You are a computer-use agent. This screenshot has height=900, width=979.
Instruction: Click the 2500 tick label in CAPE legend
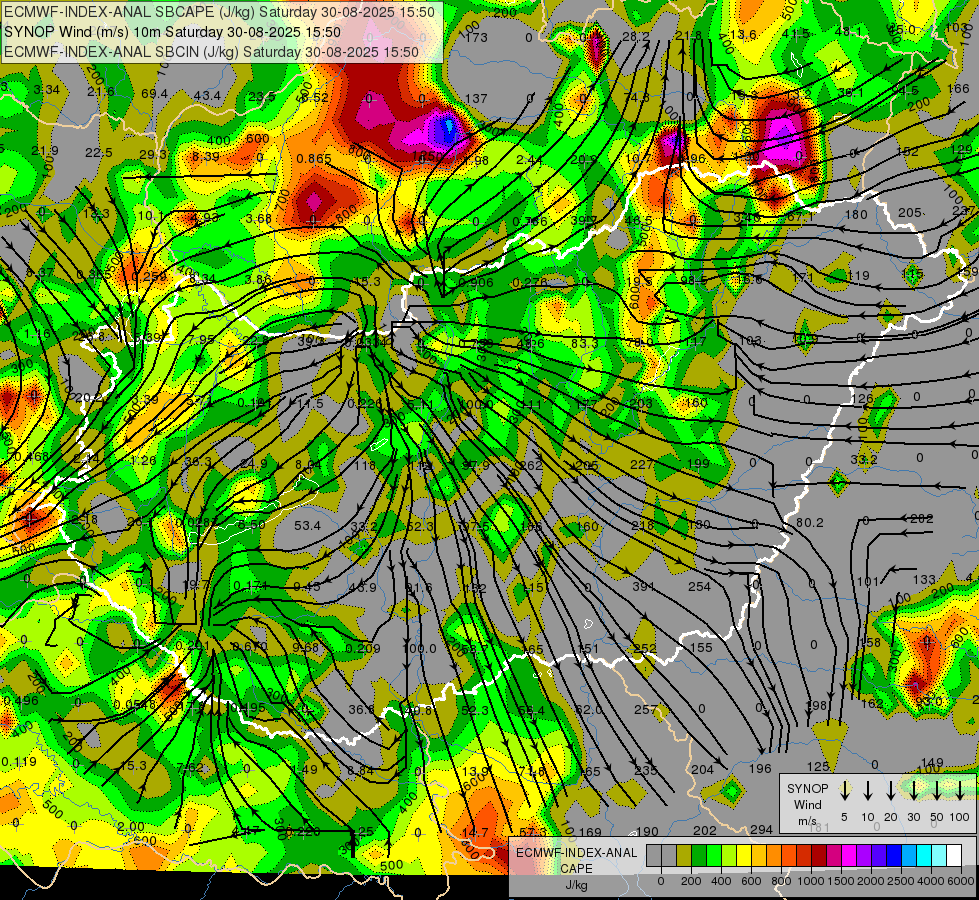[x=902, y=881]
